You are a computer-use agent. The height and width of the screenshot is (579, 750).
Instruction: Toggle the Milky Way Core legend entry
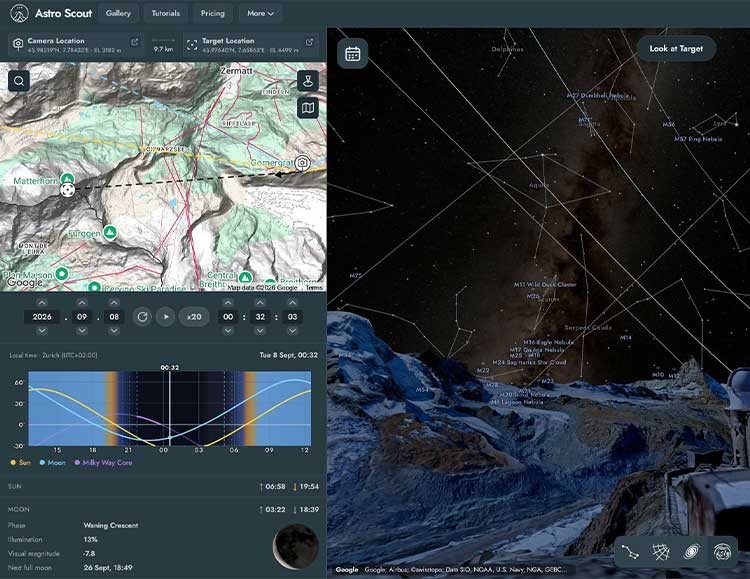(103, 463)
